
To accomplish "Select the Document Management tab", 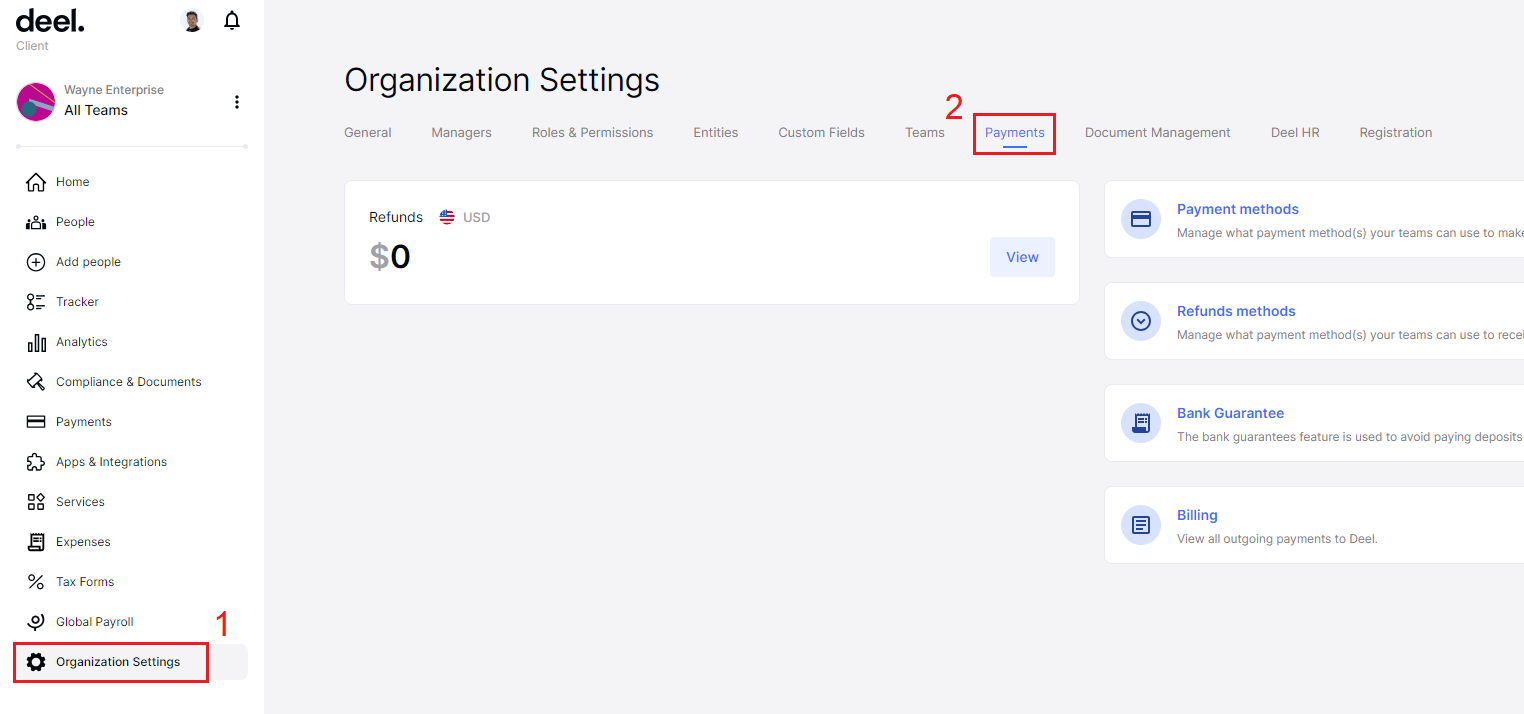I will (x=1157, y=132).
